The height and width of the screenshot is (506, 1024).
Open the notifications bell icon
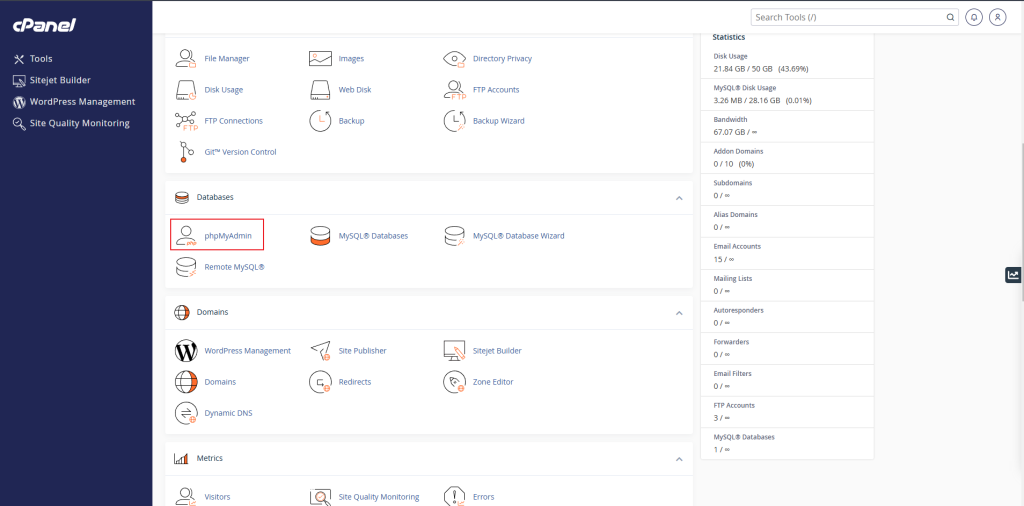[x=974, y=18]
